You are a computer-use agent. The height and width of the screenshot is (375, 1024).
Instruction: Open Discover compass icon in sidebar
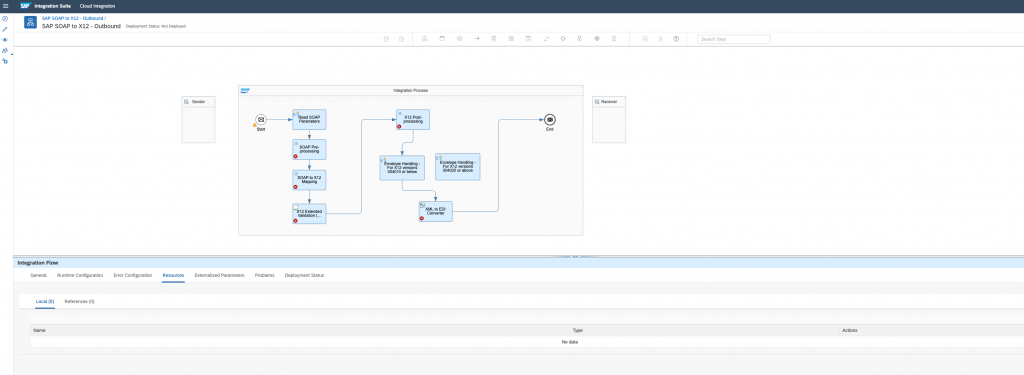click(5, 18)
